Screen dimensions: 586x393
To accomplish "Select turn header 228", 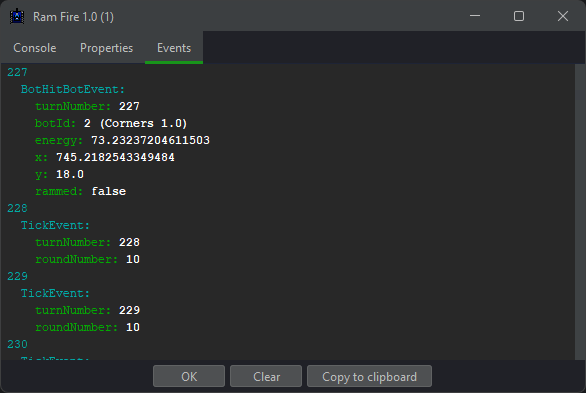I will coord(17,208).
